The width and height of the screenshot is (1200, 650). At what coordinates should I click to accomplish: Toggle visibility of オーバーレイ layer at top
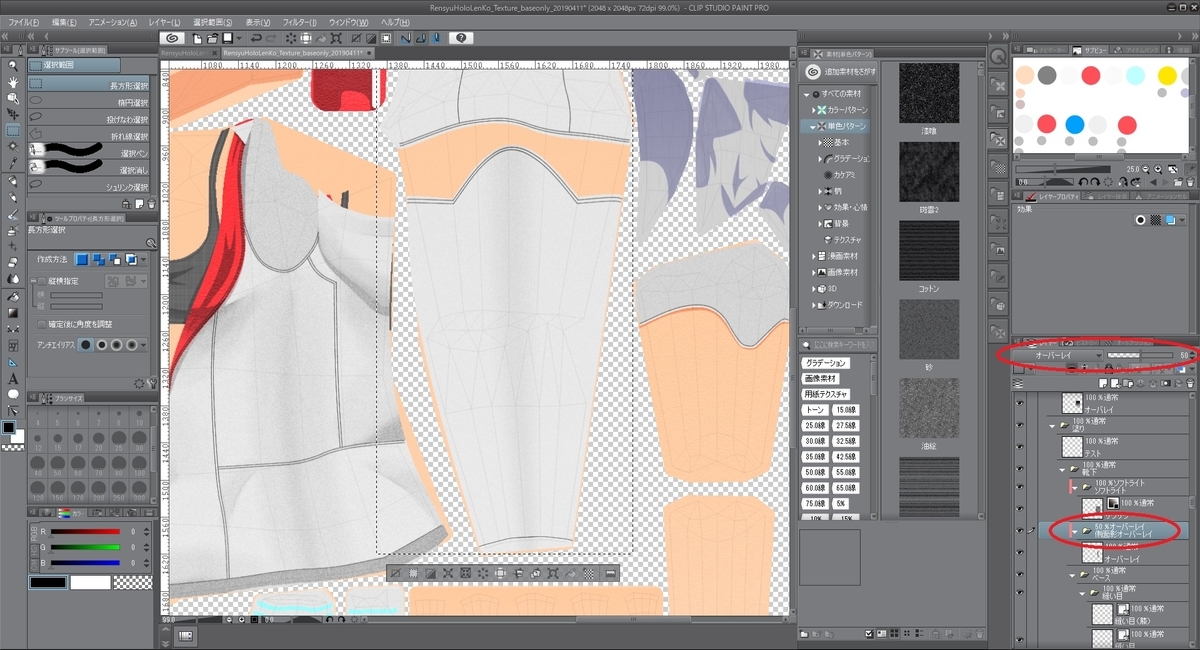1020,404
